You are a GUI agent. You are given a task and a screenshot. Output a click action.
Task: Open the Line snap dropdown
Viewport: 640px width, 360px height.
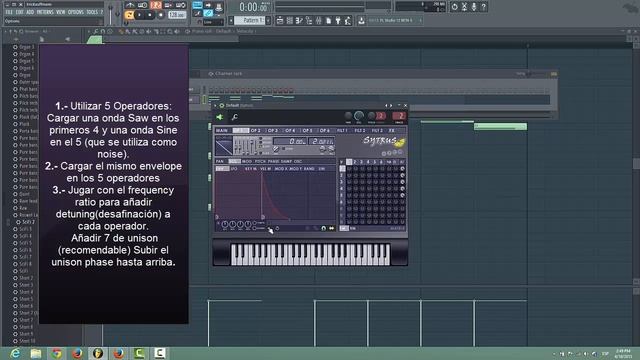(213, 22)
